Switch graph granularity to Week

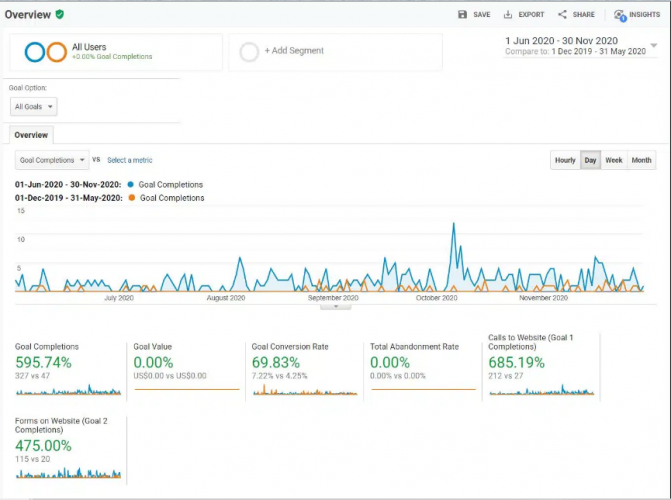pyautogui.click(x=614, y=160)
